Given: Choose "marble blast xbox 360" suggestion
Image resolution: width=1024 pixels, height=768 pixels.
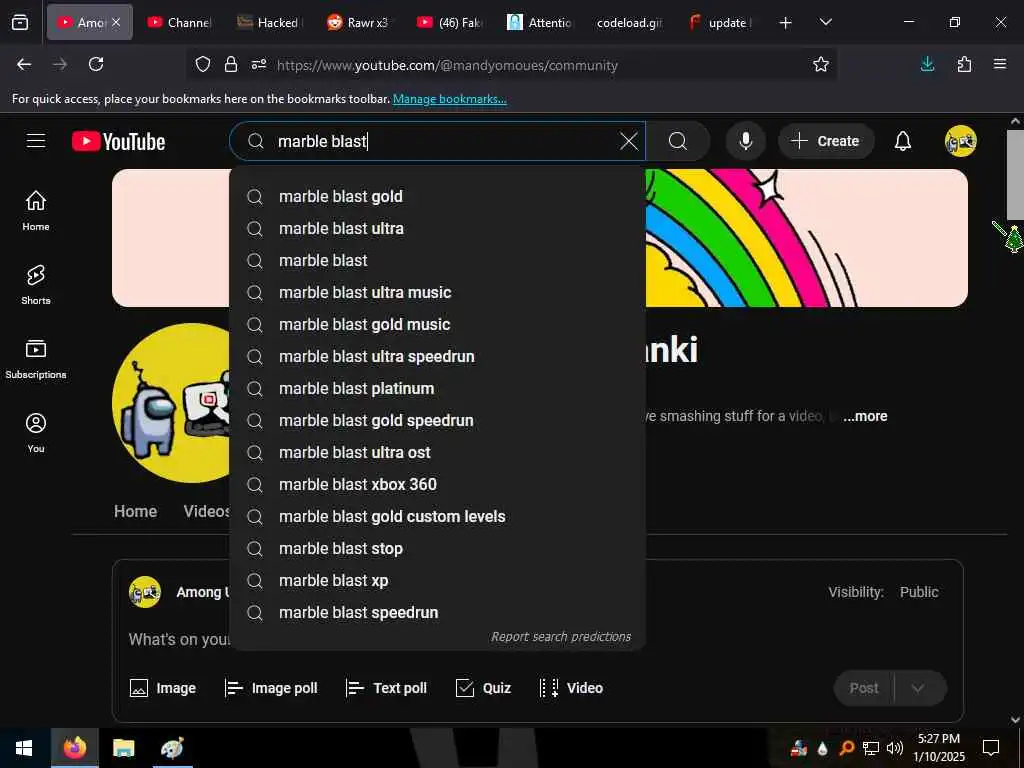Looking at the screenshot, I should [x=438, y=485].
